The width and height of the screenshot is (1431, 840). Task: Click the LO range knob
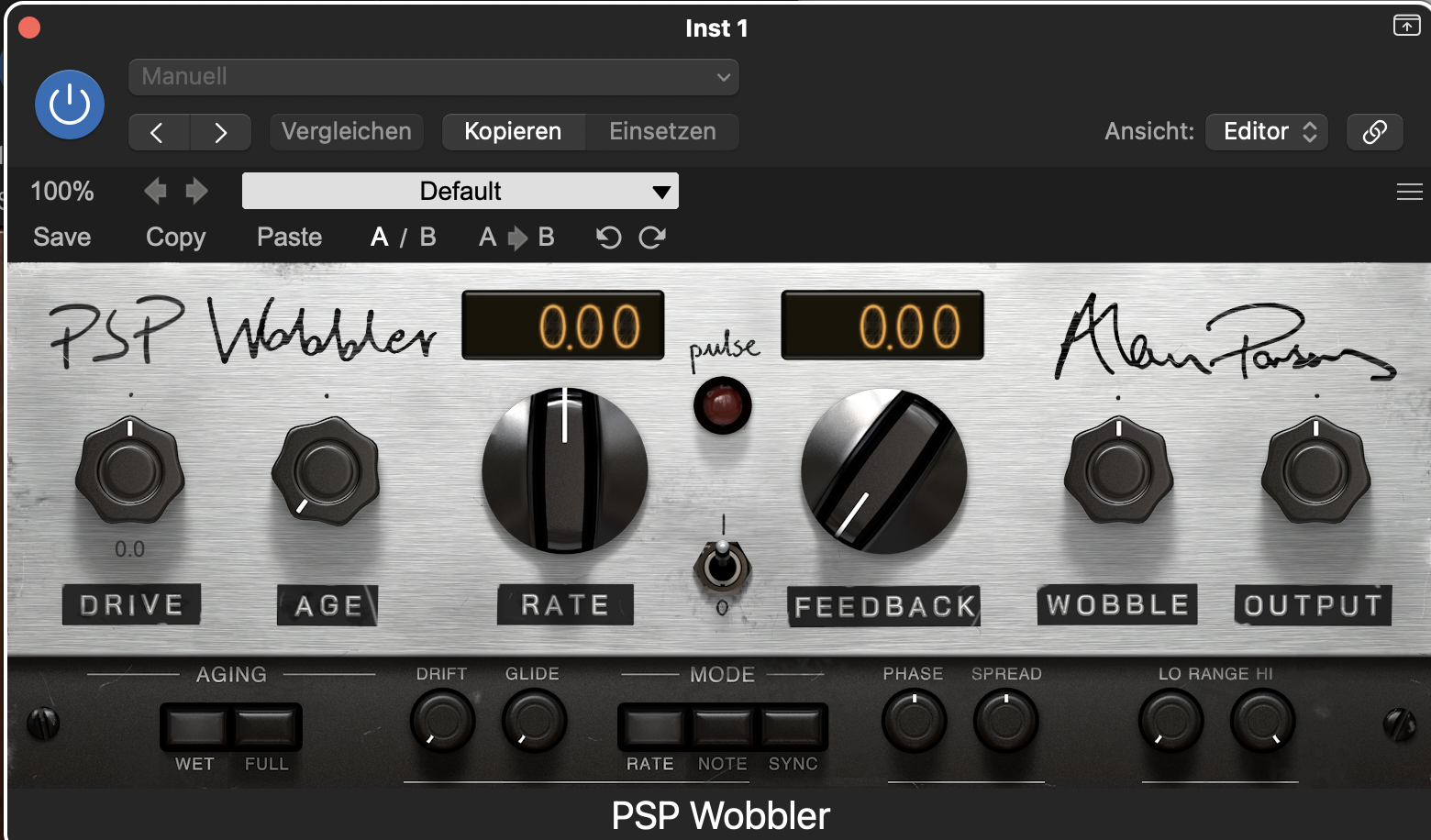(x=1170, y=720)
